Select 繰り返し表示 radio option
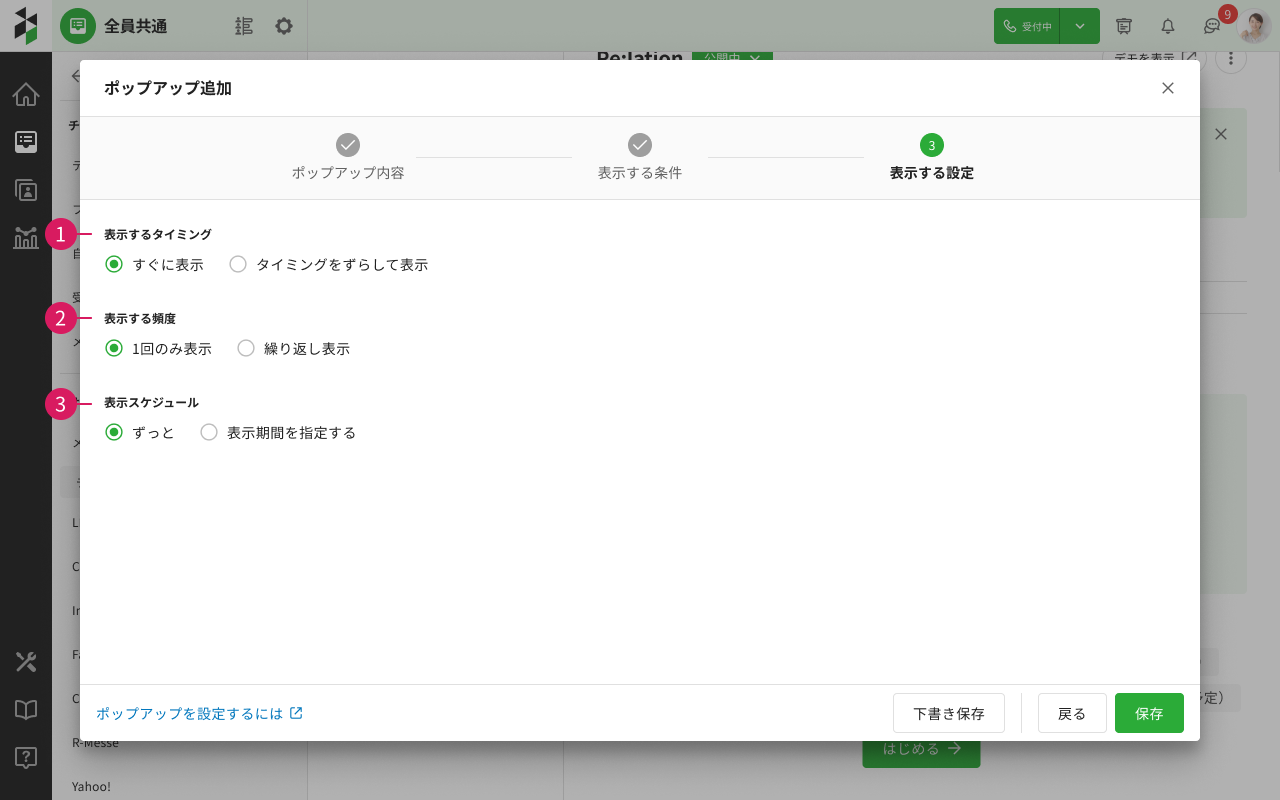This screenshot has height=800, width=1280. pos(246,349)
